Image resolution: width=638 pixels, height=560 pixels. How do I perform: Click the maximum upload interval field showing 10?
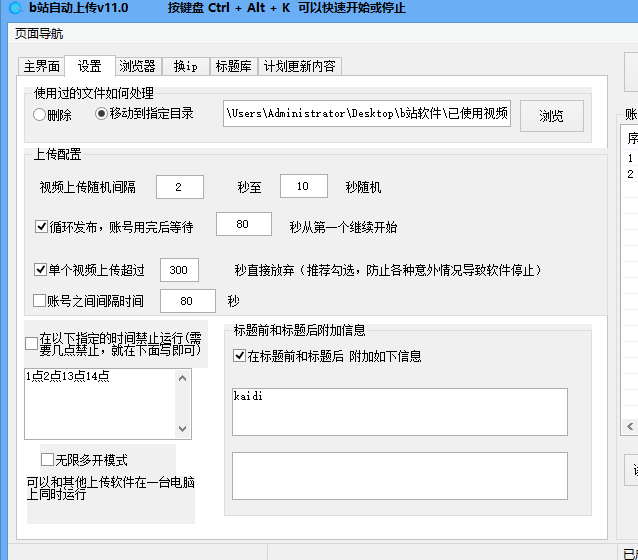[x=304, y=186]
